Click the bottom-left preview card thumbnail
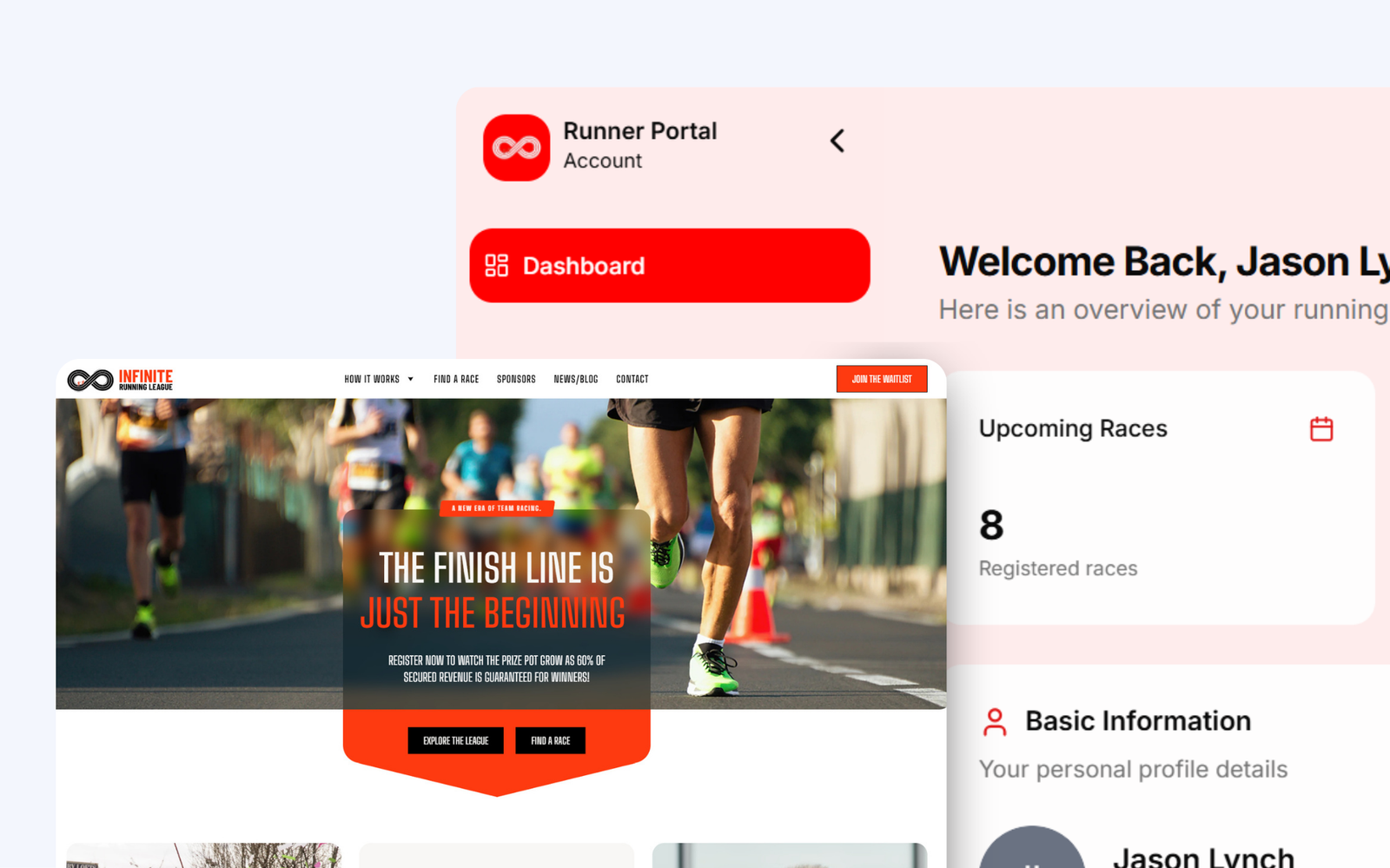 203,855
